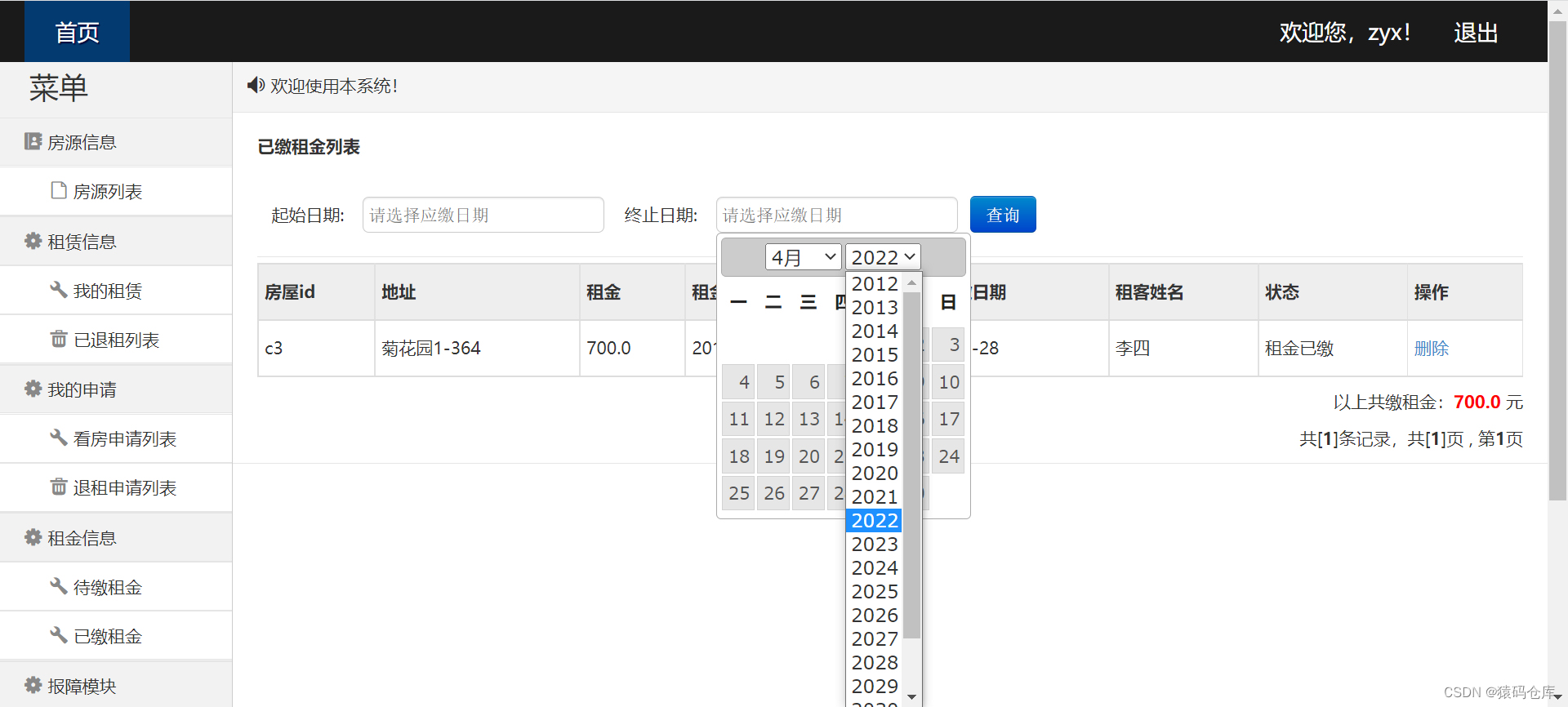
Task: Click the gear icon next to 报障模块
Action: click(33, 685)
